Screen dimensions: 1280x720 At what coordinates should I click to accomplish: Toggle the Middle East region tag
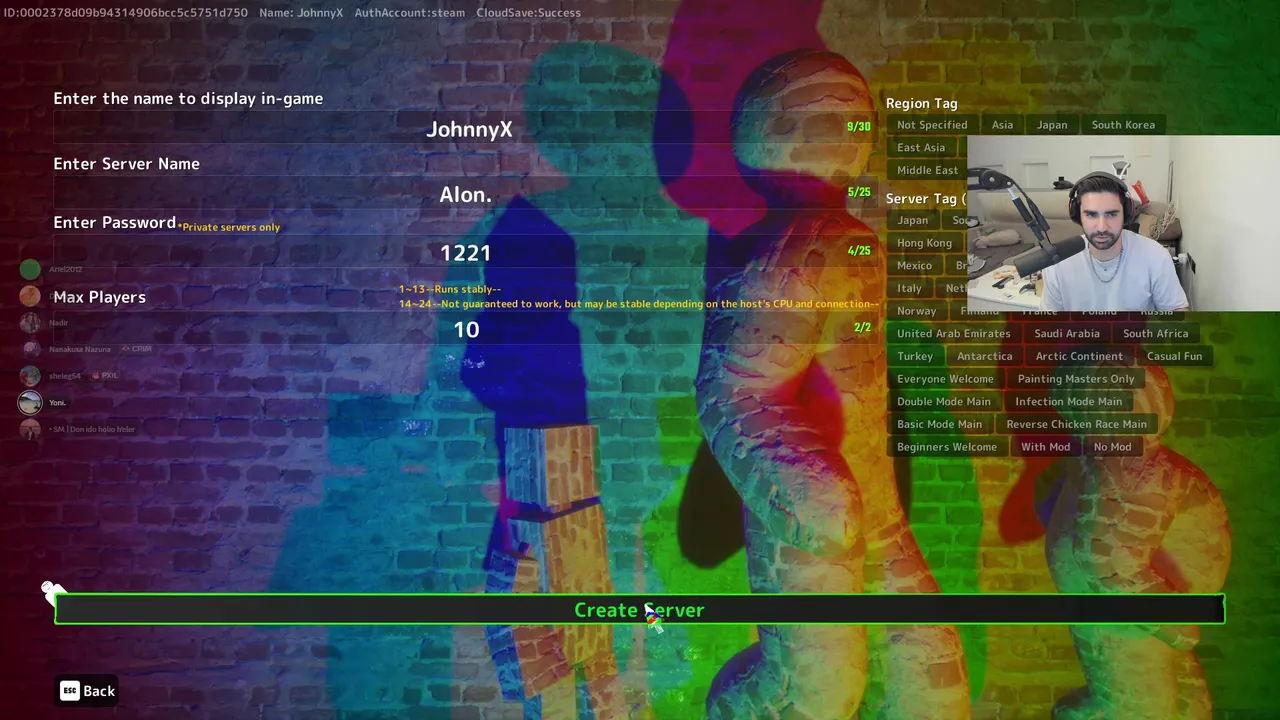click(x=927, y=170)
